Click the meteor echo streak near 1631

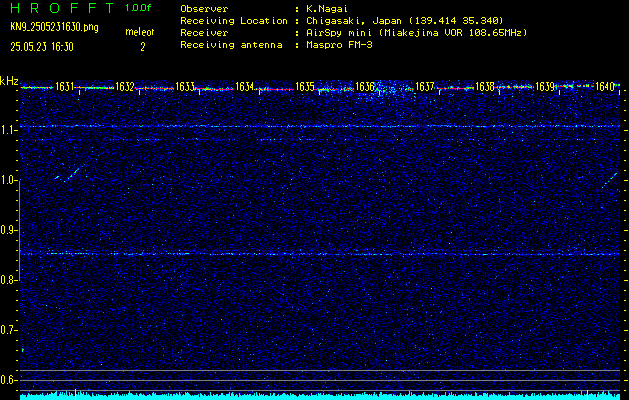(72, 173)
